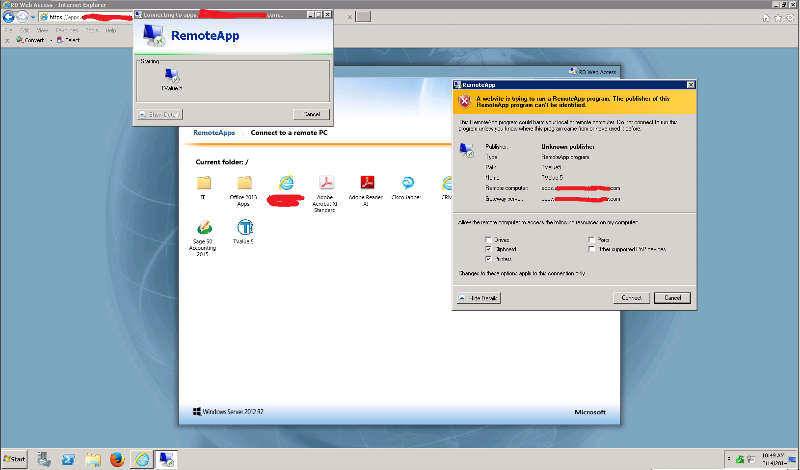Switch to RemoteApp taskbar button

[x=166, y=459]
